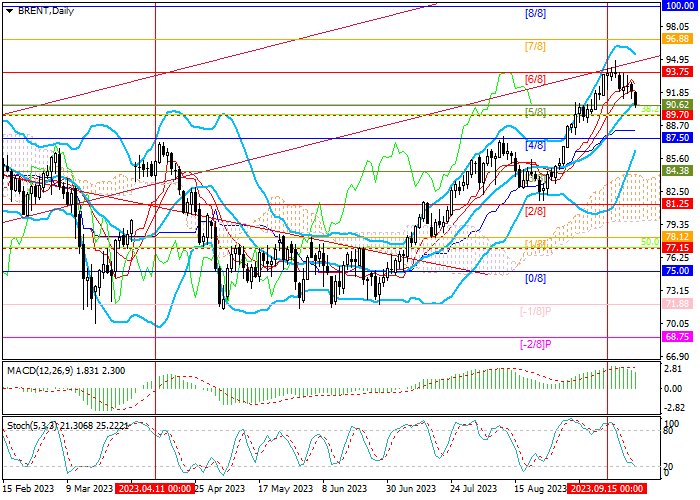Image resolution: width=700 pixels, height=500 pixels.
Task: Click the 8 Jun 2023 date label
Action: coord(344,488)
